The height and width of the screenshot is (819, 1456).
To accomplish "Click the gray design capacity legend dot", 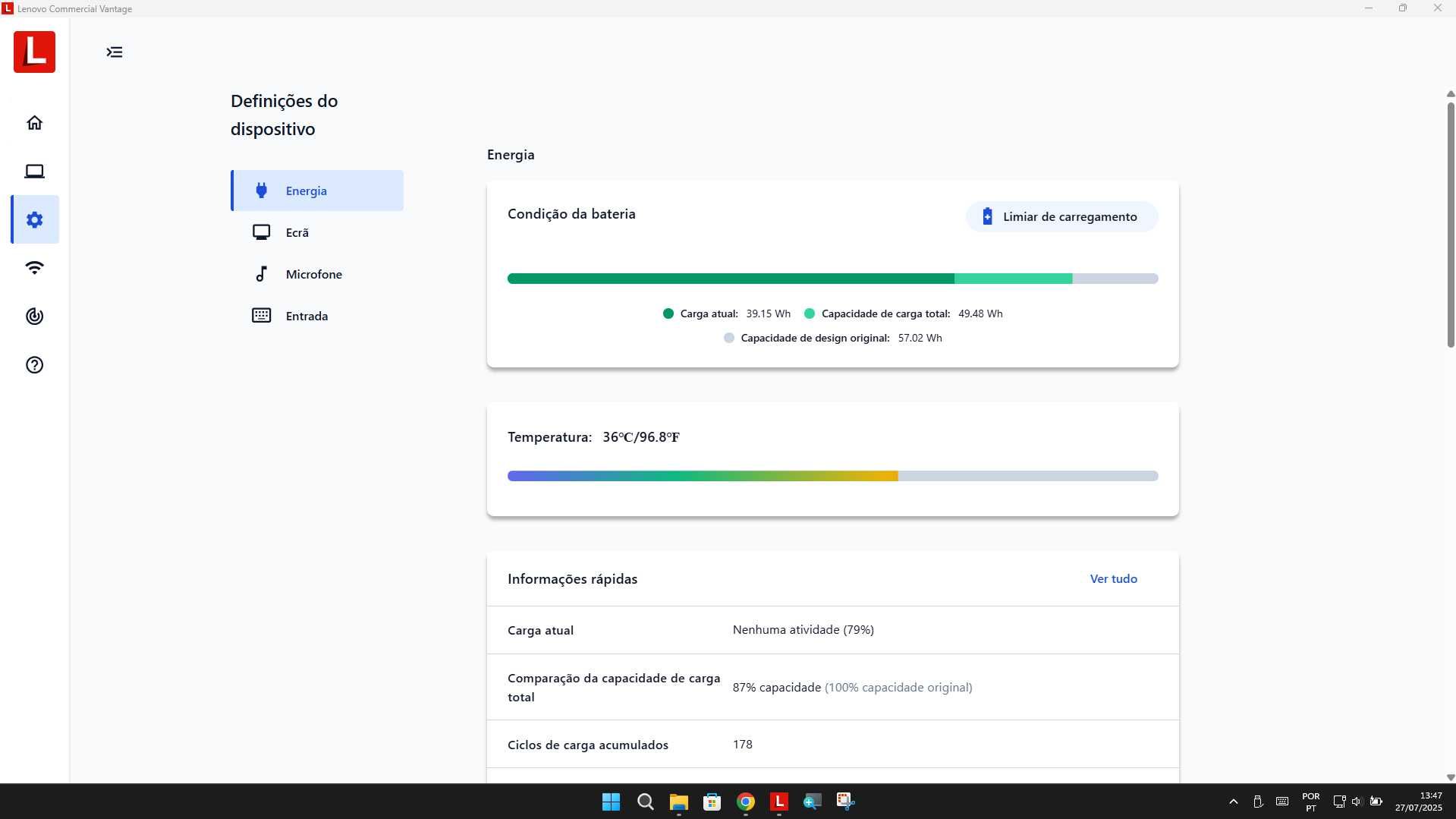I will [x=728, y=338].
